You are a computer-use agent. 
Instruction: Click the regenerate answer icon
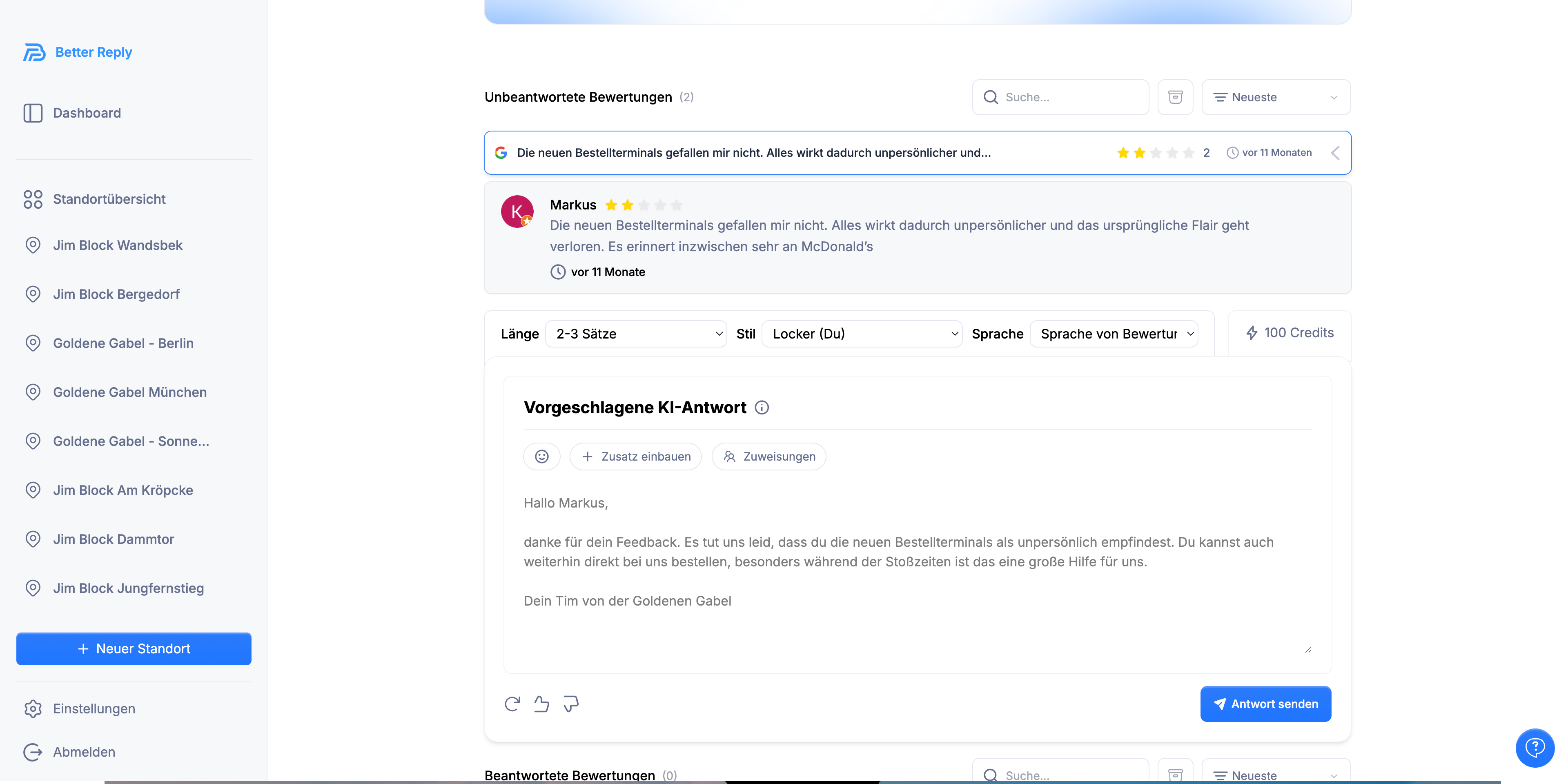pyautogui.click(x=512, y=704)
